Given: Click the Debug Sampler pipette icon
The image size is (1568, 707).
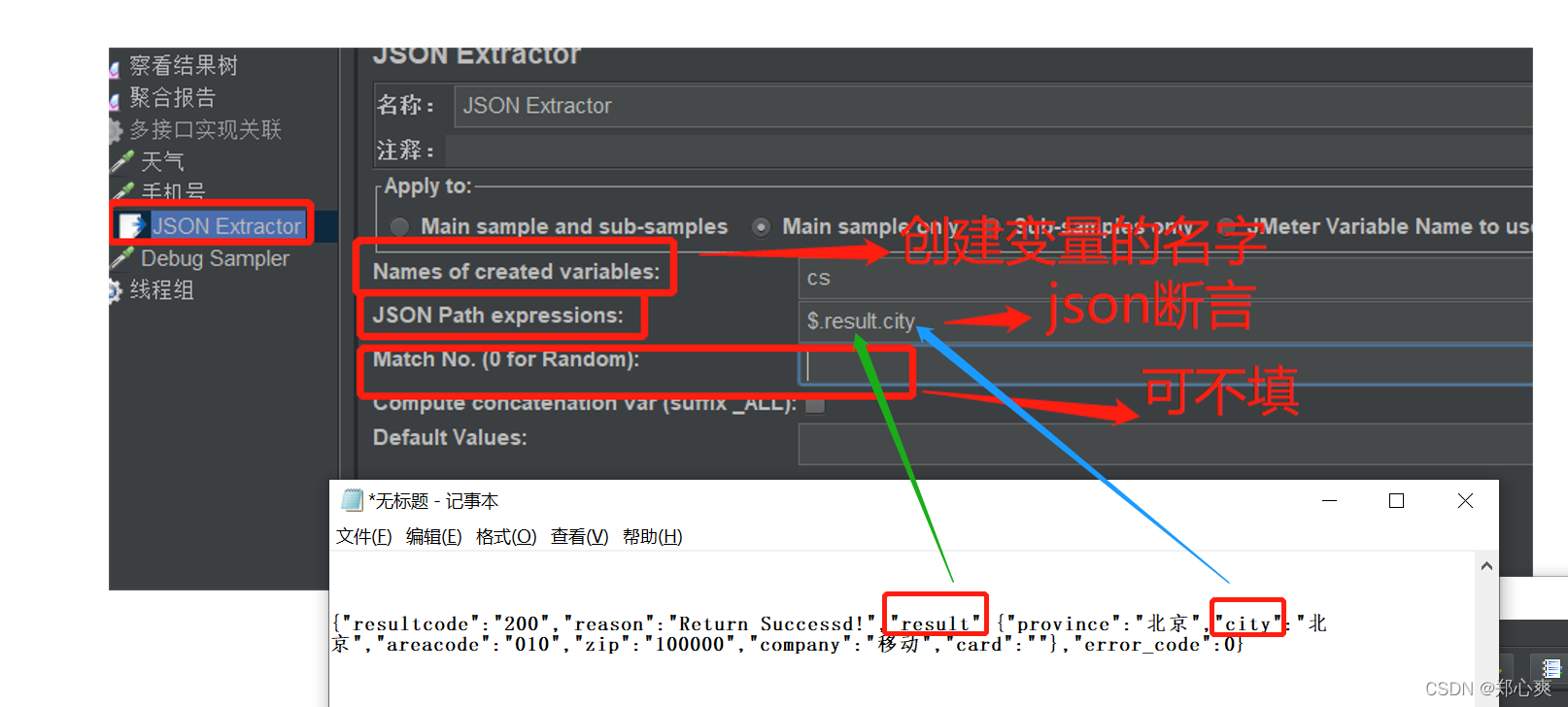Looking at the screenshot, I should (122, 258).
